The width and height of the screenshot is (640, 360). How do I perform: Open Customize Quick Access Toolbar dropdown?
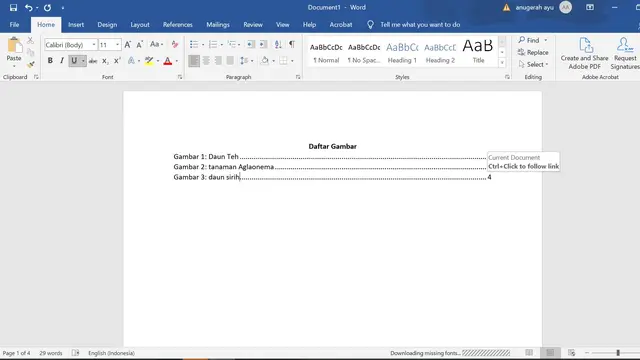(x=63, y=8)
